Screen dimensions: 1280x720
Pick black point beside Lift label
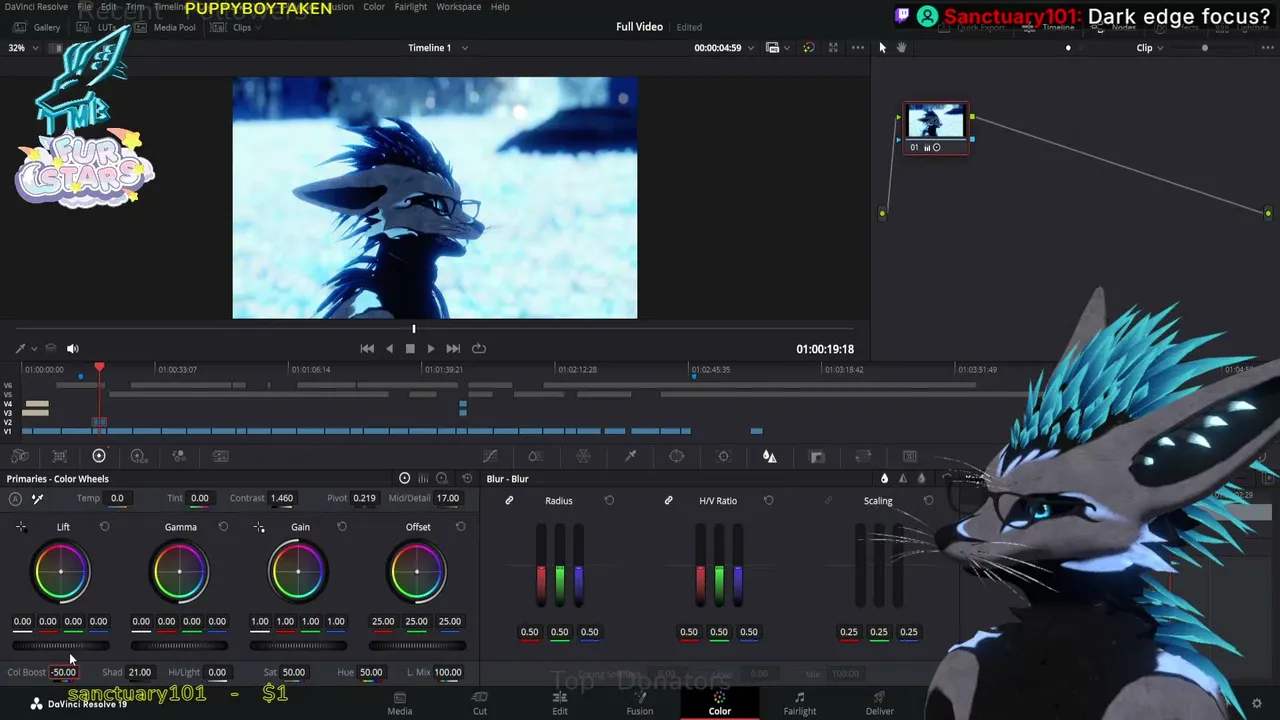pos(21,527)
